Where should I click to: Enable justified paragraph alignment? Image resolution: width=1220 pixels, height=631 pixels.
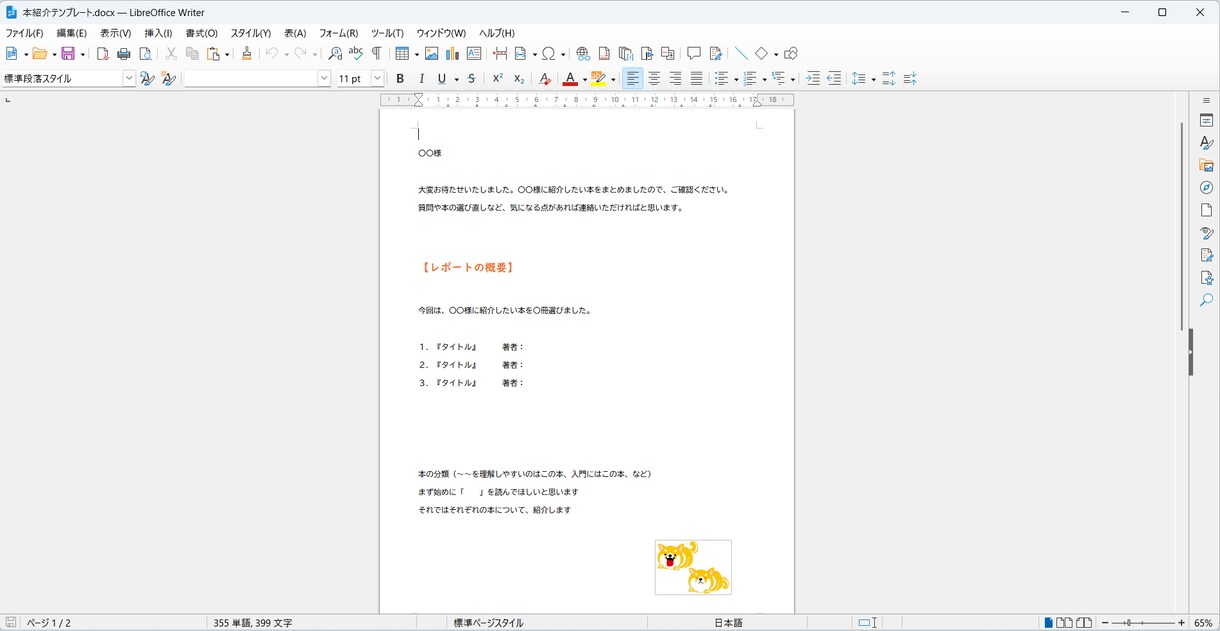697,79
